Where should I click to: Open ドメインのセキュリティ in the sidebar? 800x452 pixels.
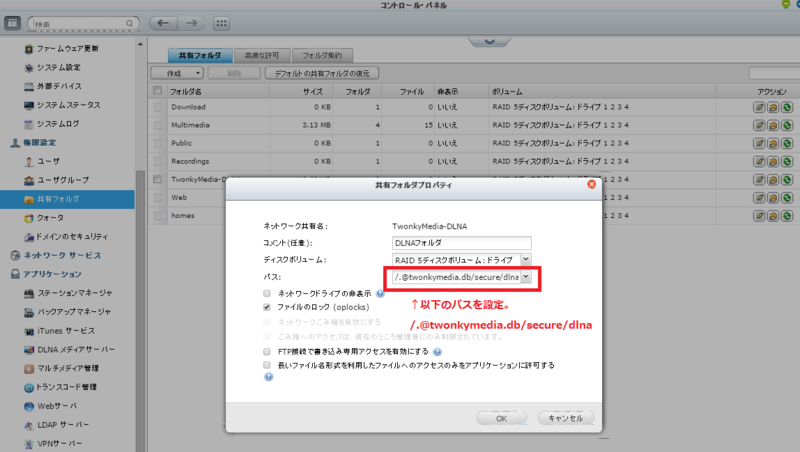[66, 237]
